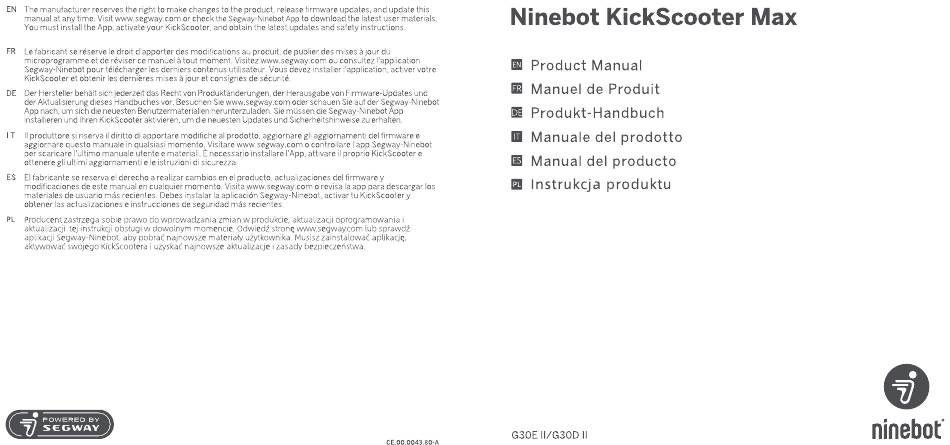Click the CE.00.0043.80-A document code

click(412, 442)
